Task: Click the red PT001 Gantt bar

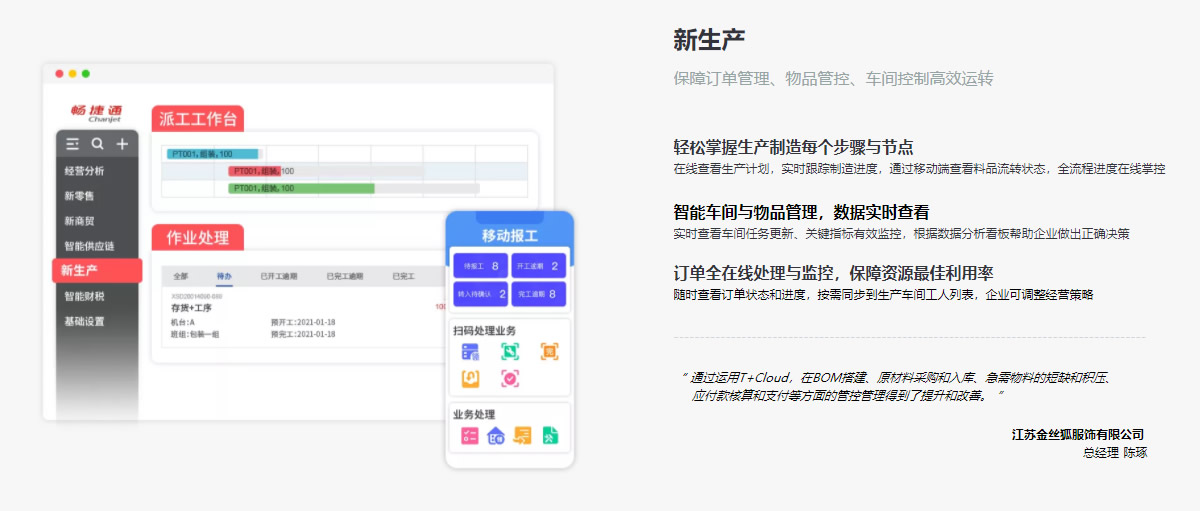Action: click(x=255, y=171)
